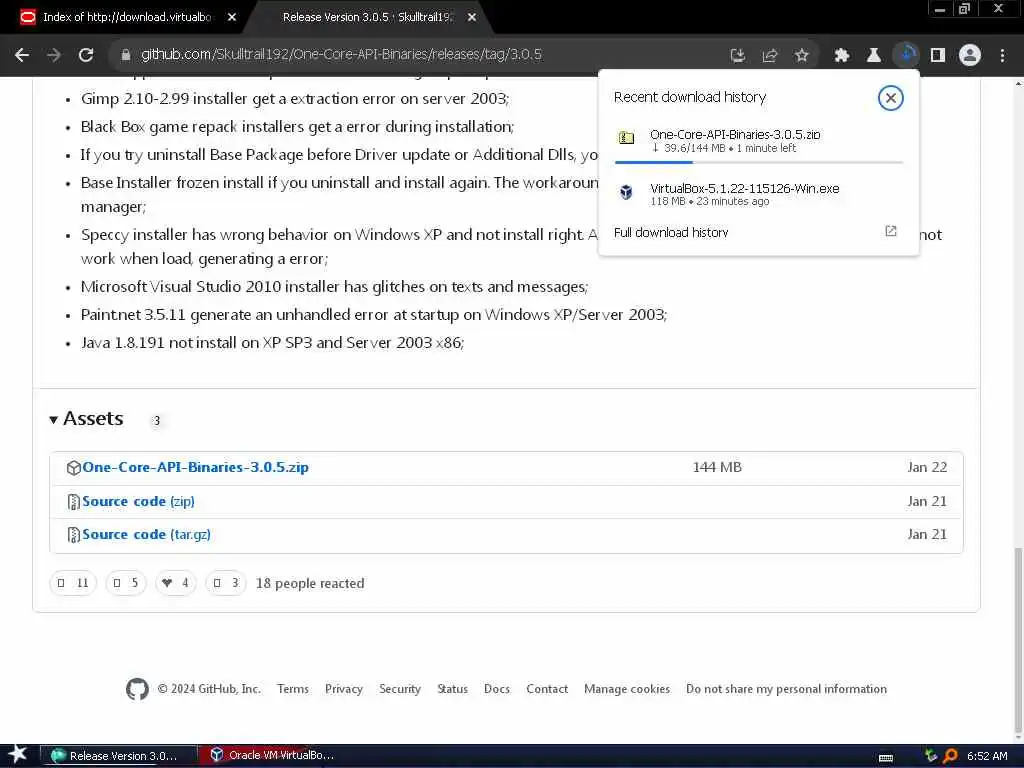
Task: Download Source code (tar.gz)
Action: coord(146,535)
